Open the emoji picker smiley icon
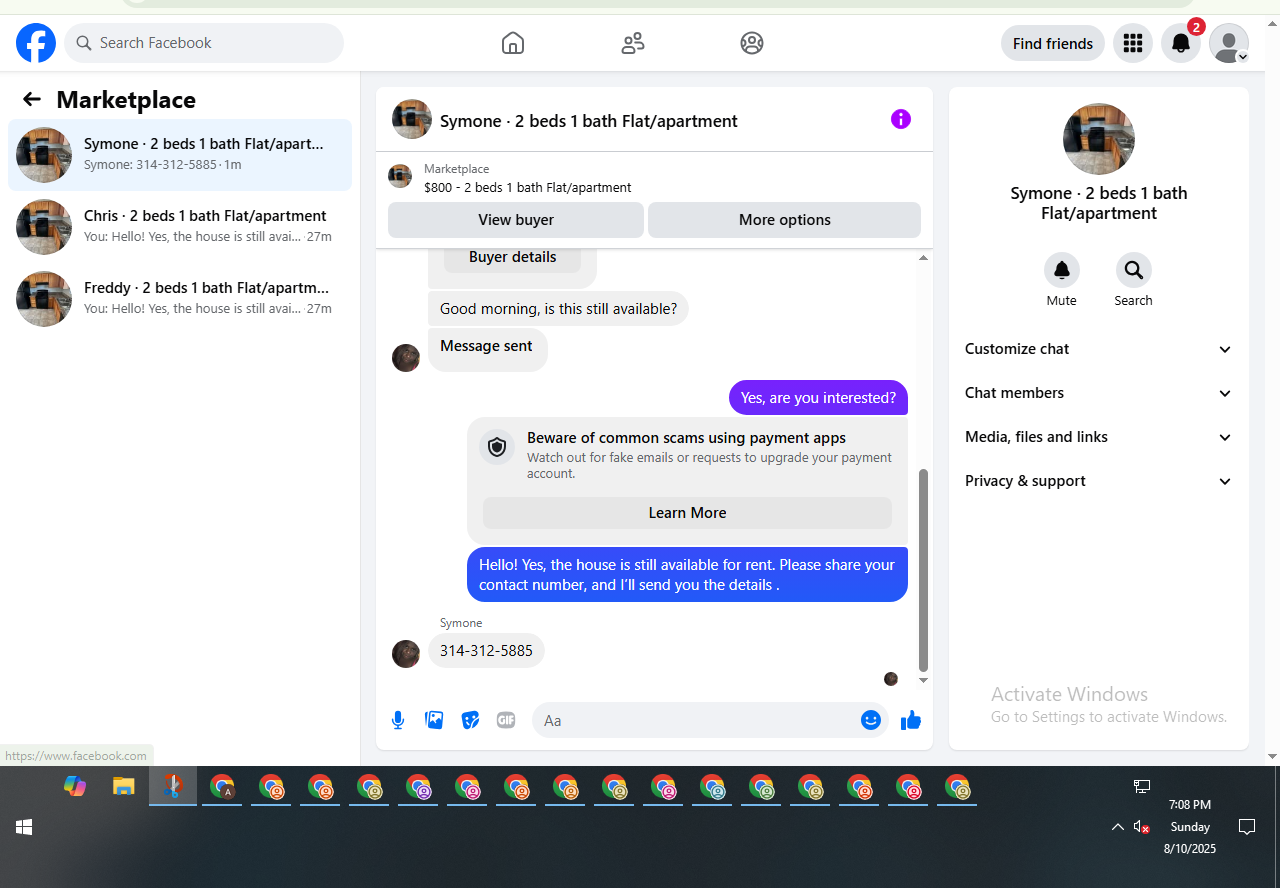This screenshot has width=1280, height=888. [871, 720]
